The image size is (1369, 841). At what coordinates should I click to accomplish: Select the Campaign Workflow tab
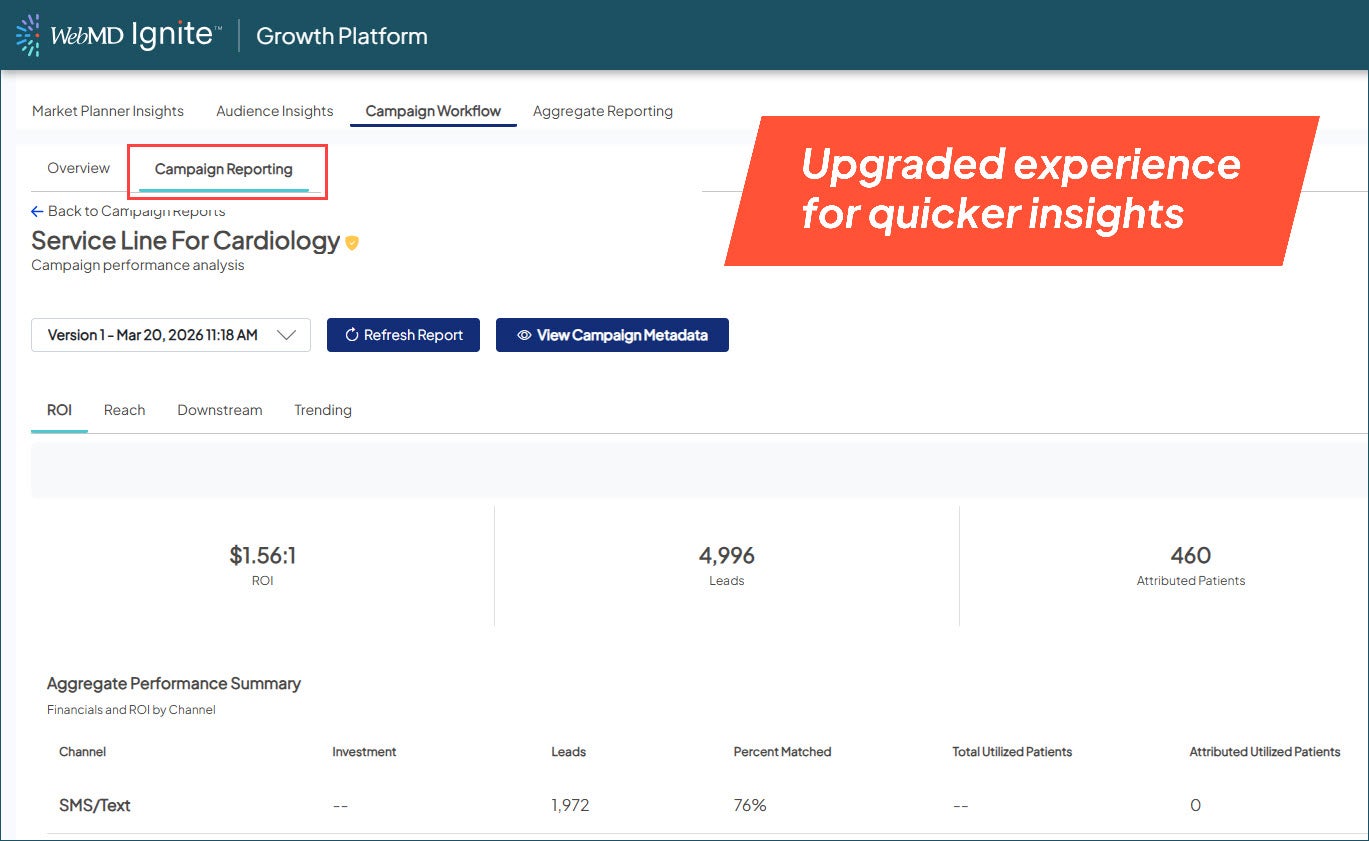(x=433, y=111)
